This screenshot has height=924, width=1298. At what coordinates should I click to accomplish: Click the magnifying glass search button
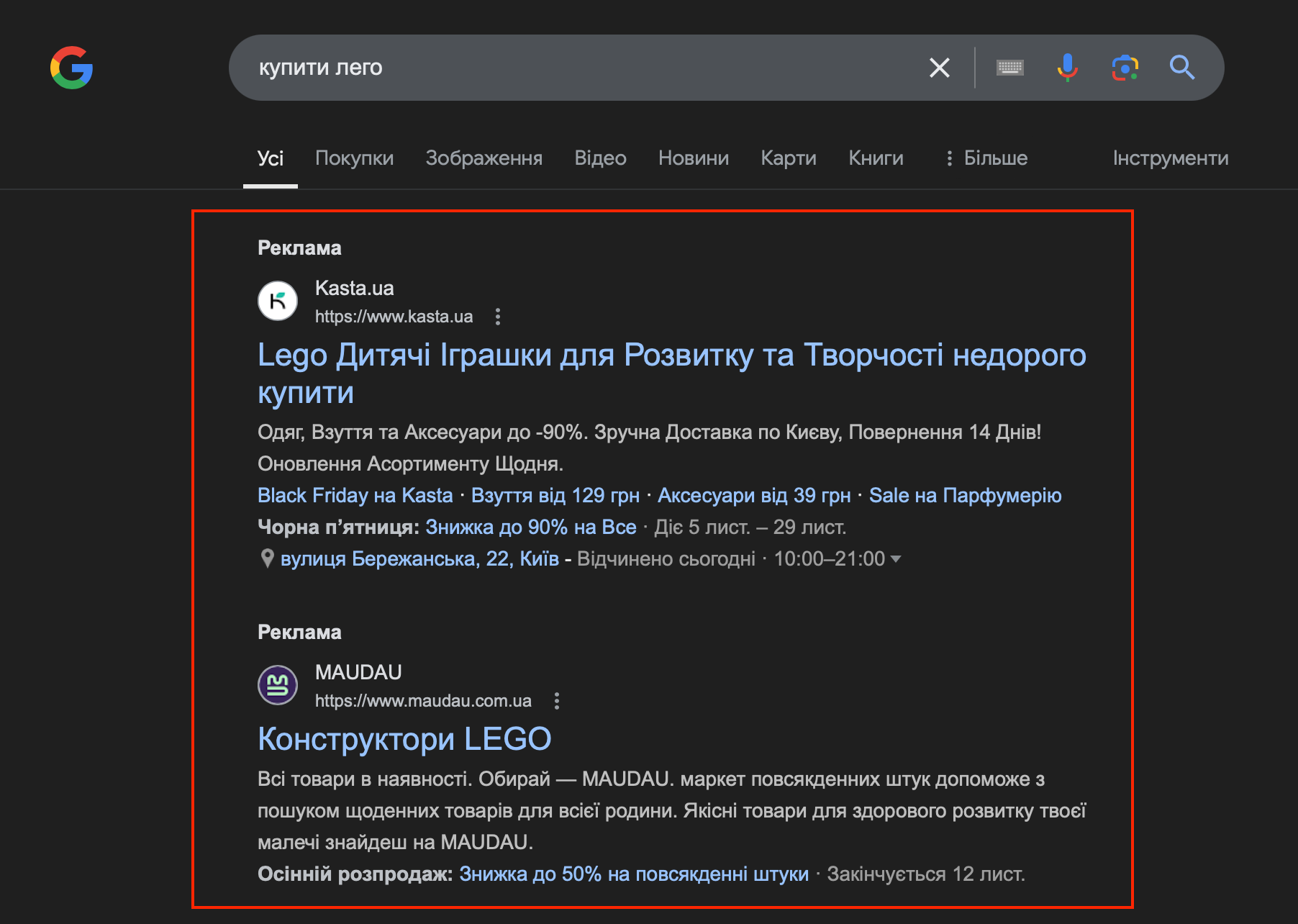[1182, 68]
